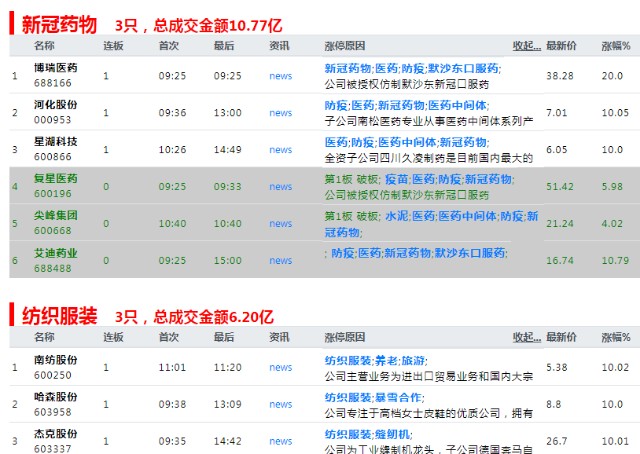Open news link for 星湖科技
640x454 pixels.
pos(280,150)
